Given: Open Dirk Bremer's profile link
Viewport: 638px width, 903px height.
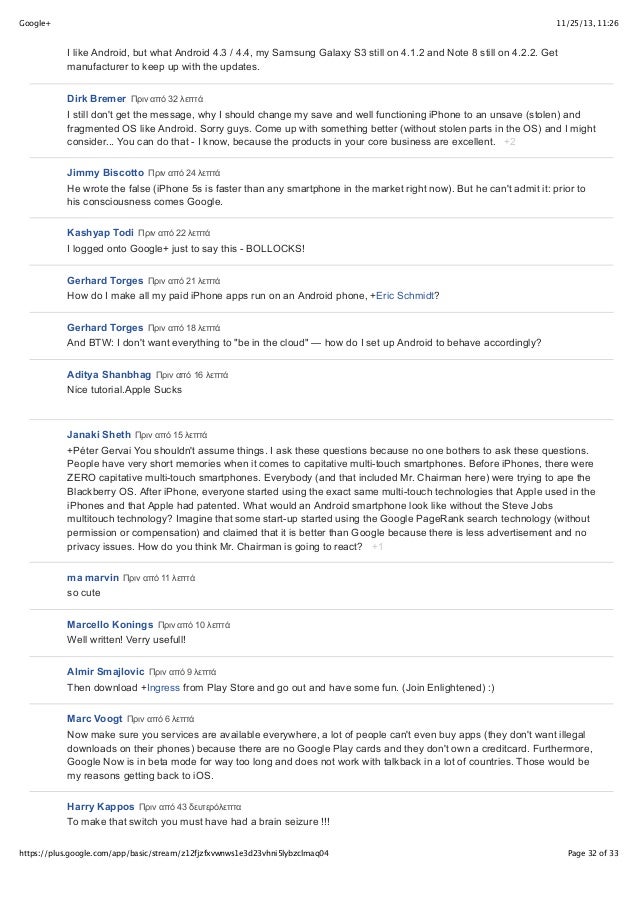Looking at the screenshot, I should coord(96,98).
